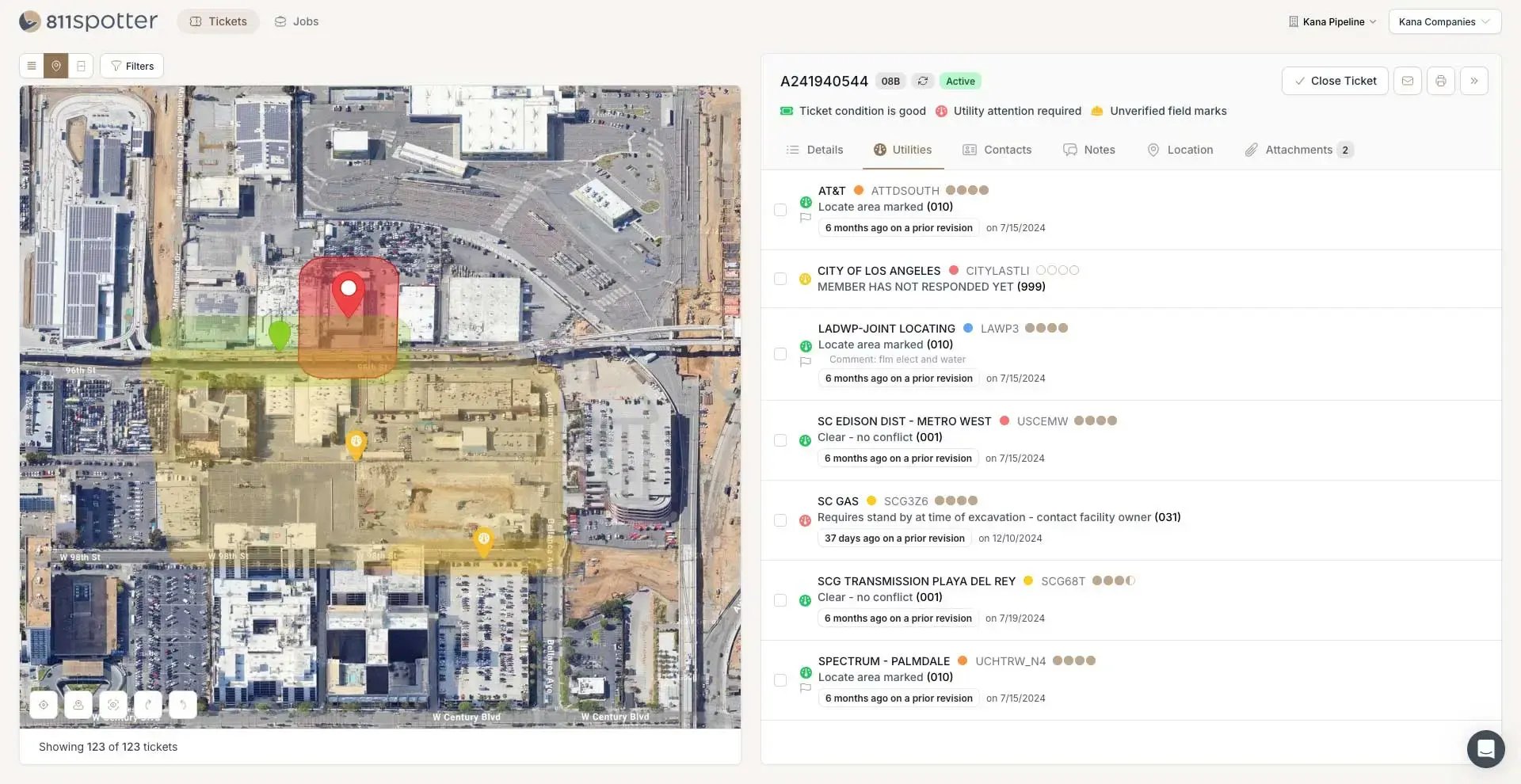Click green status icon for SCG TRANSMISSION
Screen dimensions: 1521x784
click(x=805, y=600)
